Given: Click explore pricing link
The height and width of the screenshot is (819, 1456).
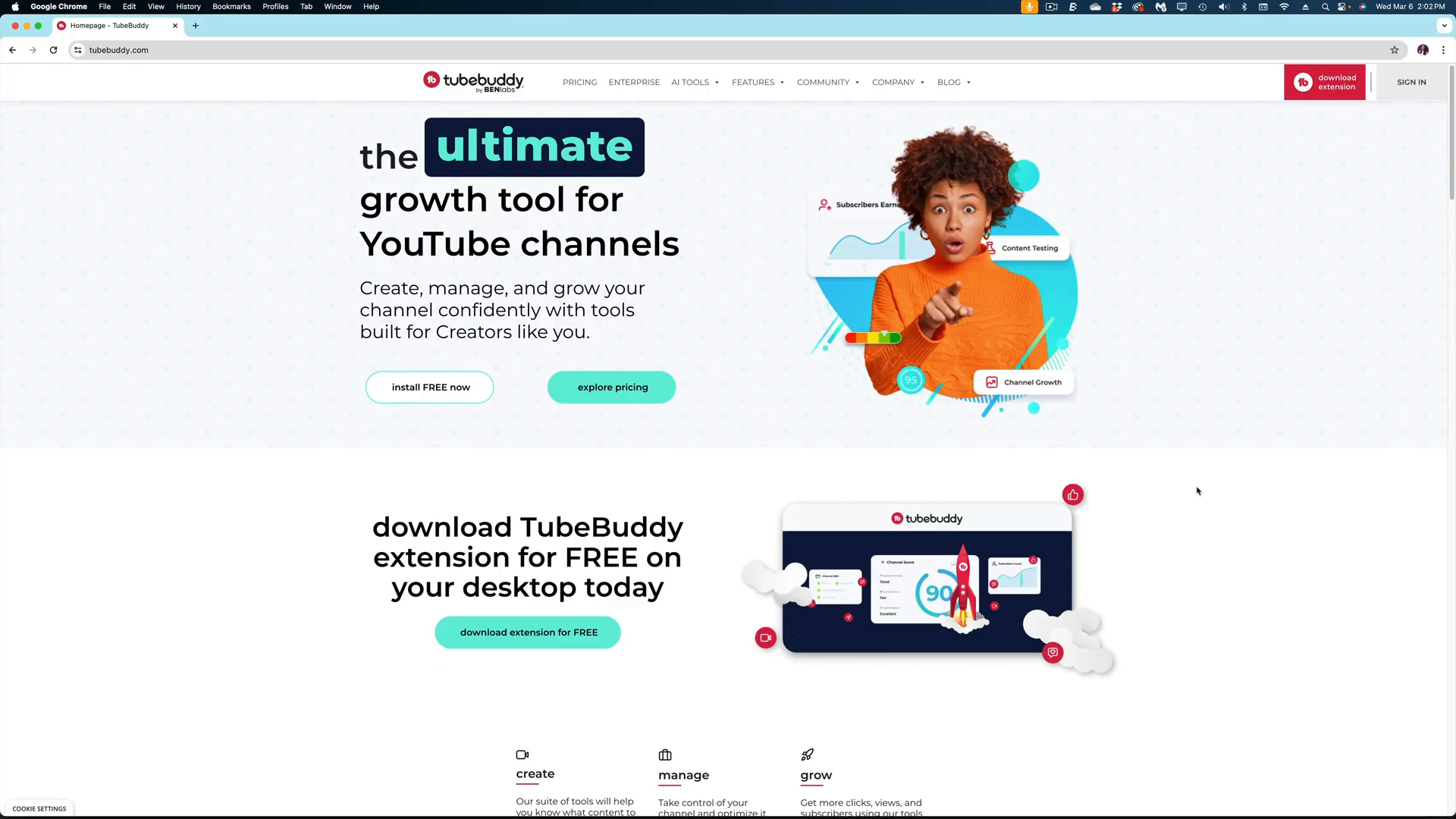Looking at the screenshot, I should pos(613,387).
